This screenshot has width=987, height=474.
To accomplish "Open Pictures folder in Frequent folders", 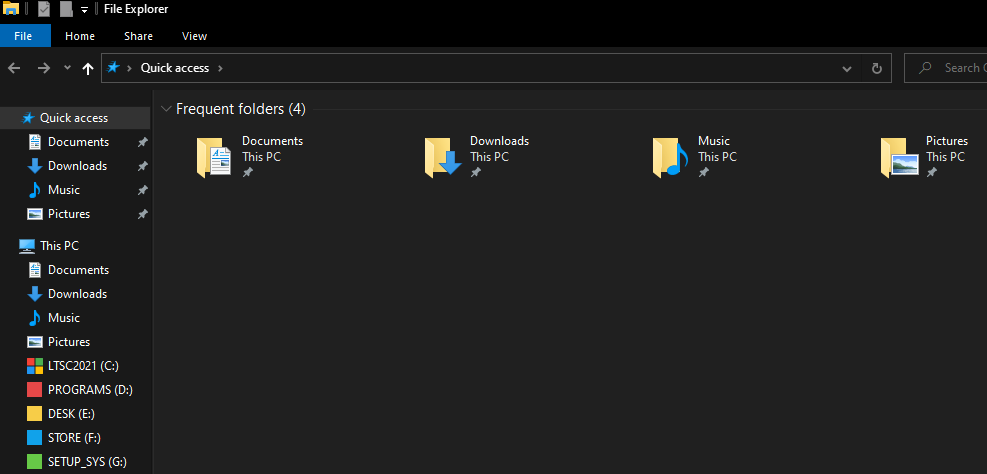I will point(899,157).
